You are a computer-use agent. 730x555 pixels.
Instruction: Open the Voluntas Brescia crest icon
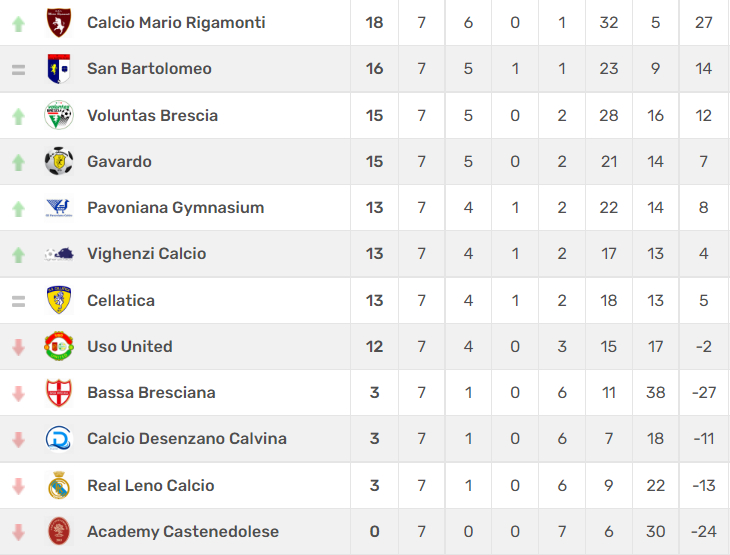click(59, 115)
